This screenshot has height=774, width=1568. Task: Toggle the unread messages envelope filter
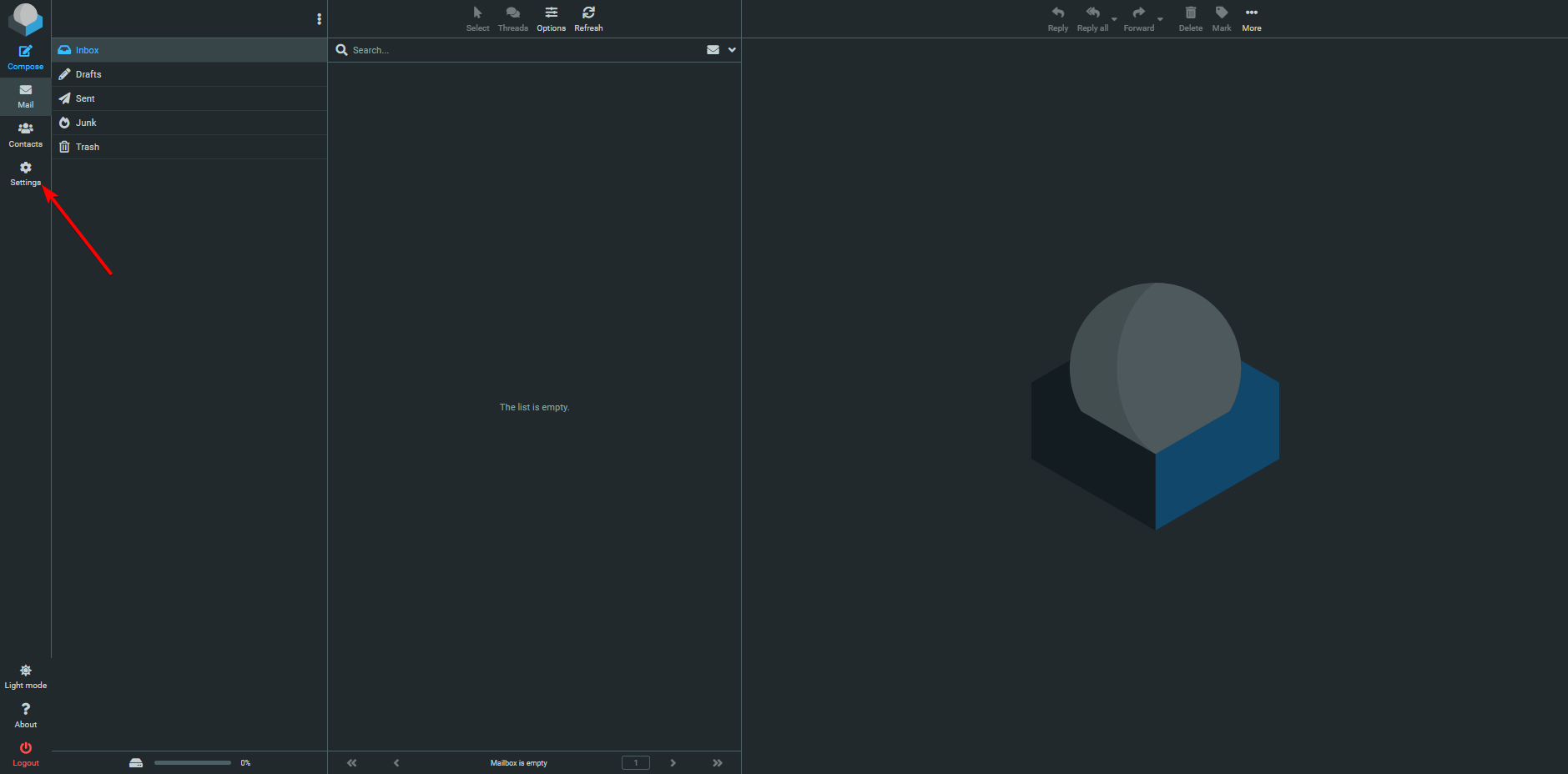pyautogui.click(x=713, y=50)
